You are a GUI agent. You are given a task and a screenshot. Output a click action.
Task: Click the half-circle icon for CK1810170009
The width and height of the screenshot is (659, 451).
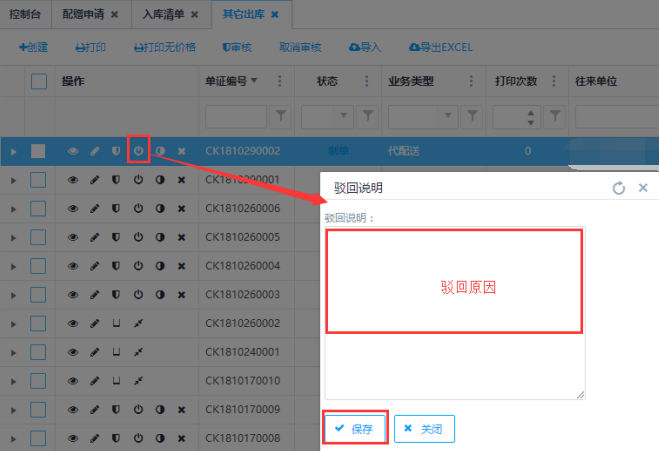pos(160,409)
